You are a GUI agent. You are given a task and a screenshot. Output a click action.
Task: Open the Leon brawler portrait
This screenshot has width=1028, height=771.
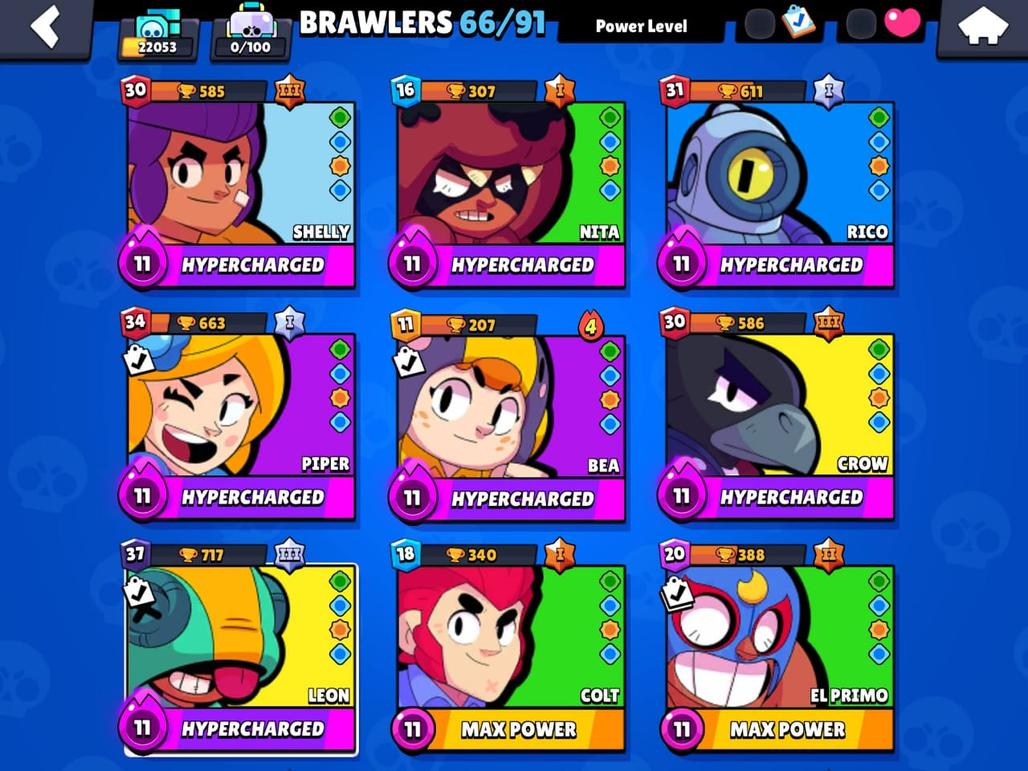tap(241, 636)
